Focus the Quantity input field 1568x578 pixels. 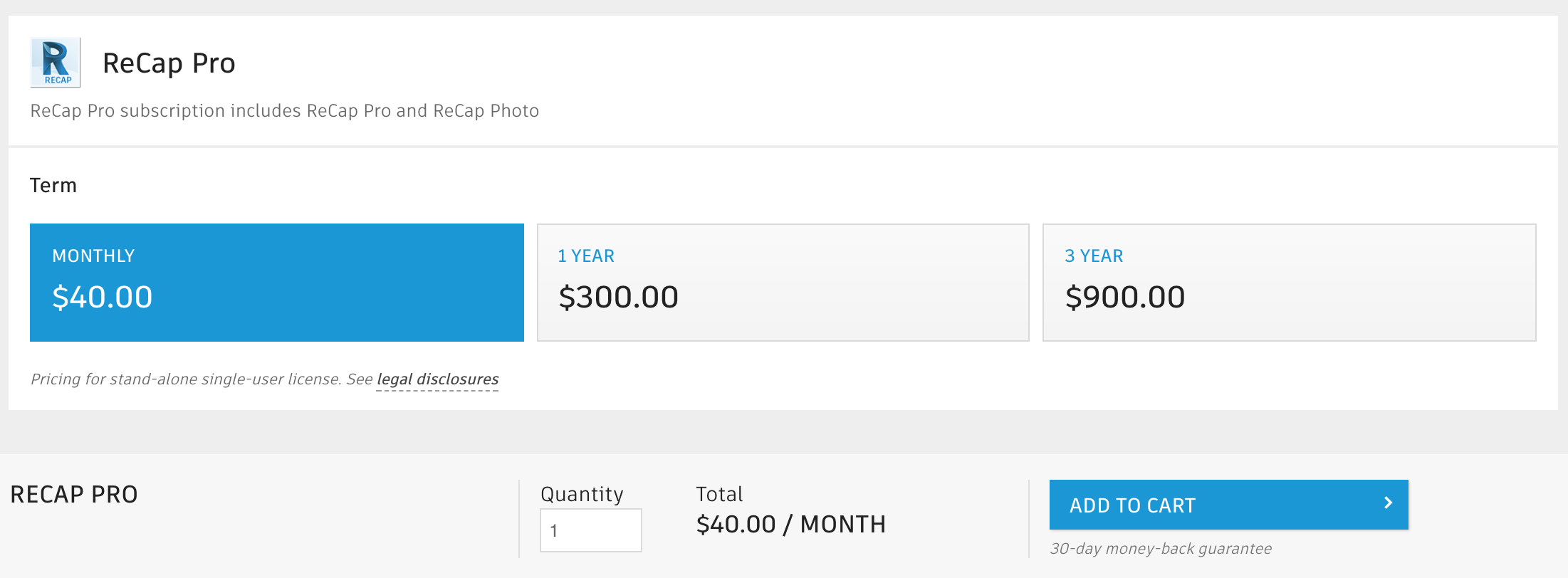click(590, 530)
